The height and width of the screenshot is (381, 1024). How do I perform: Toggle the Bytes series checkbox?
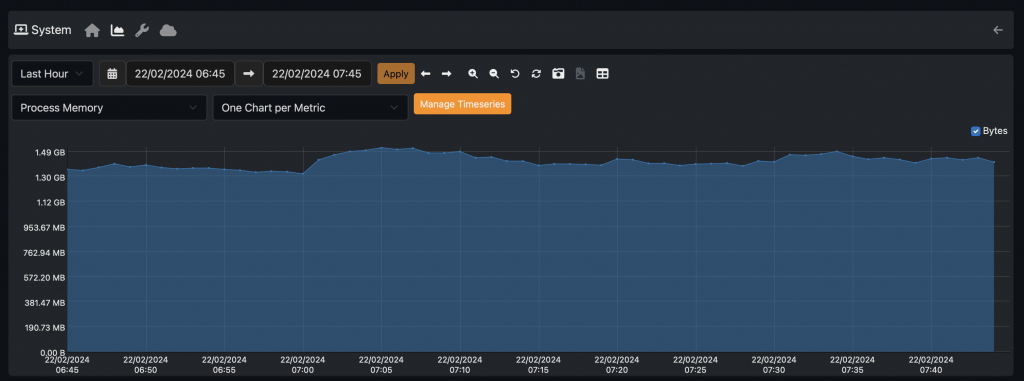976,131
